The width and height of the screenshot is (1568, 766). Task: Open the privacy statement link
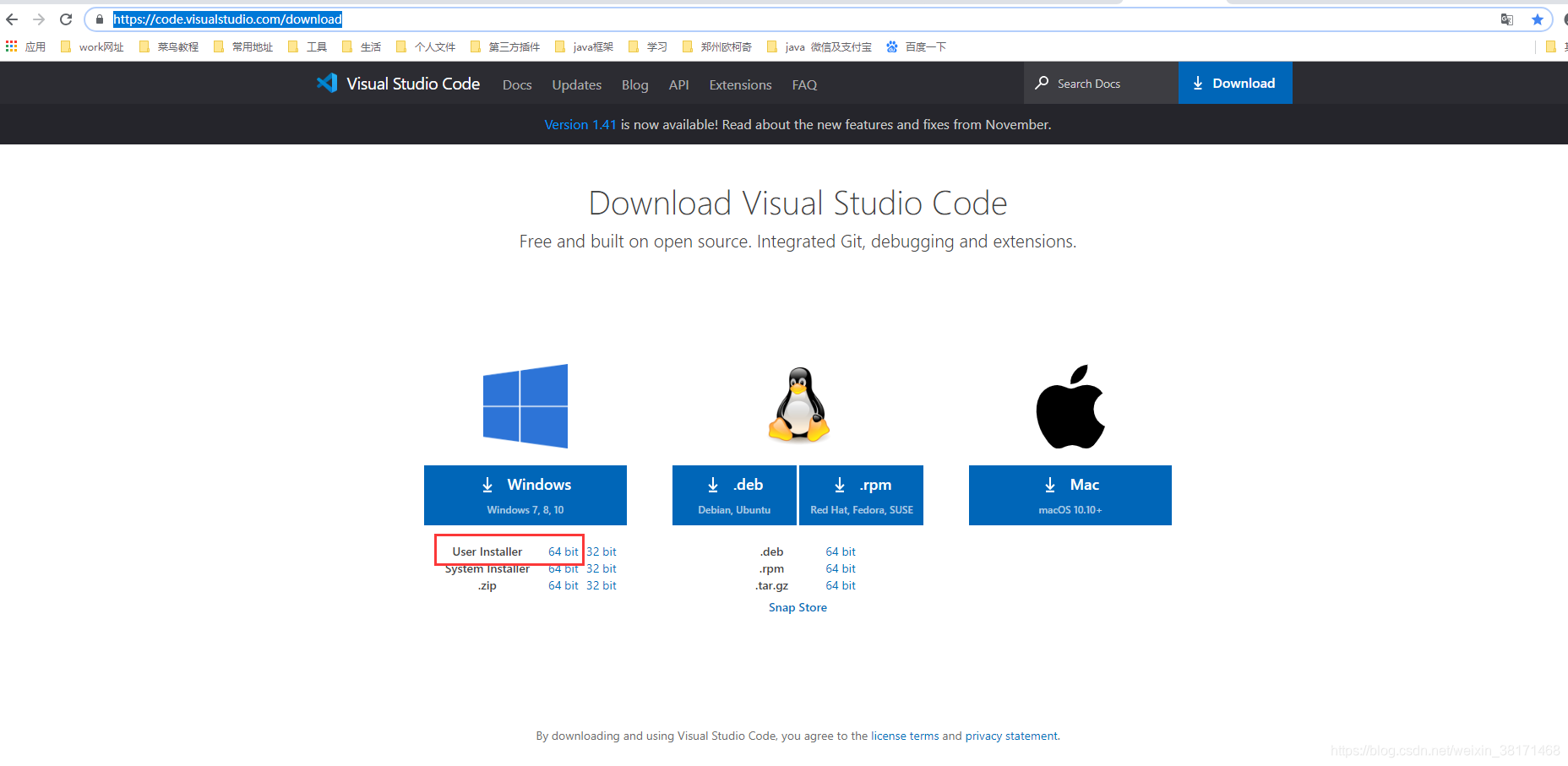[x=1011, y=736]
